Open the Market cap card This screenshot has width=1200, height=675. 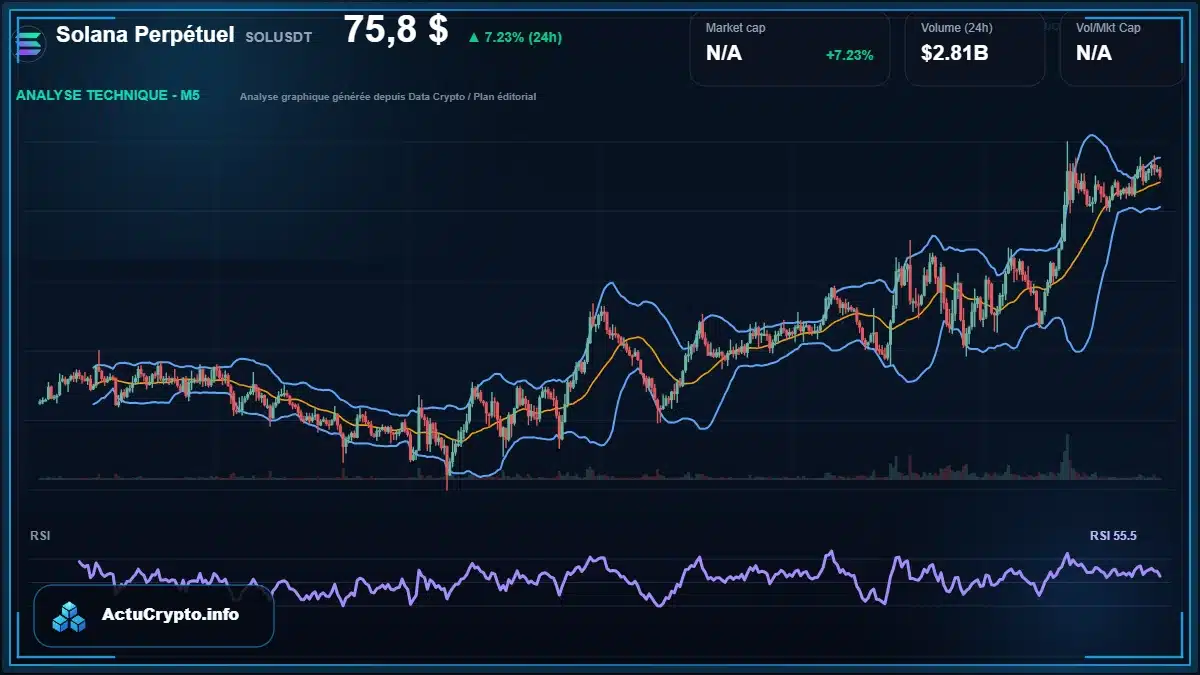click(x=789, y=48)
